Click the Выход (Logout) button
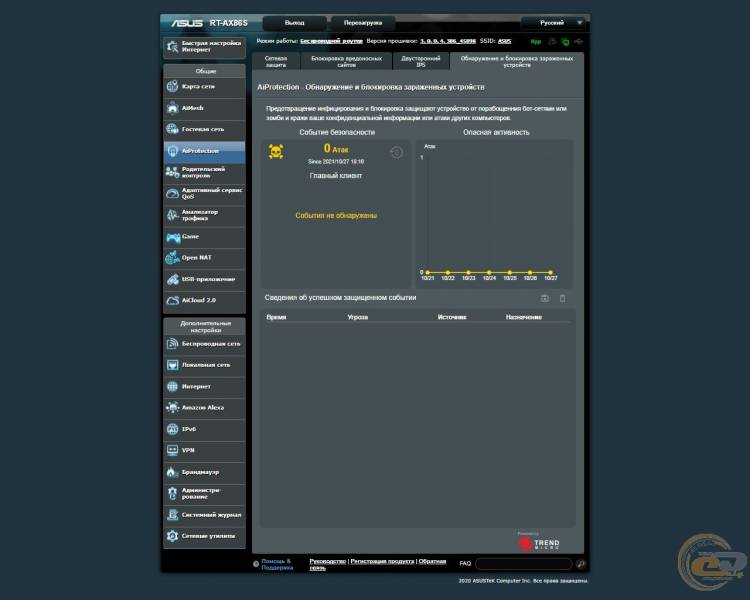 tap(295, 22)
